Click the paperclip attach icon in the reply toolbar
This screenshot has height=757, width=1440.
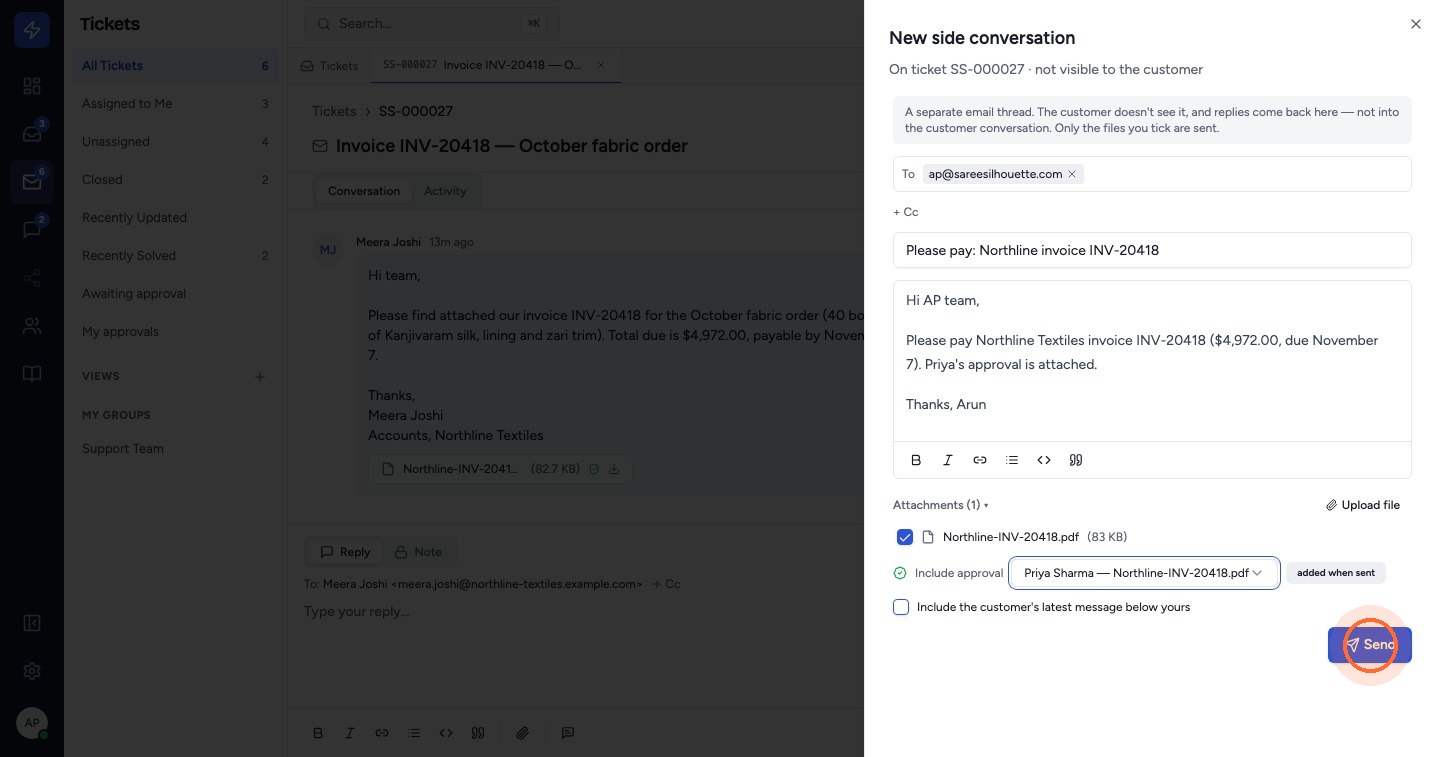(x=522, y=733)
